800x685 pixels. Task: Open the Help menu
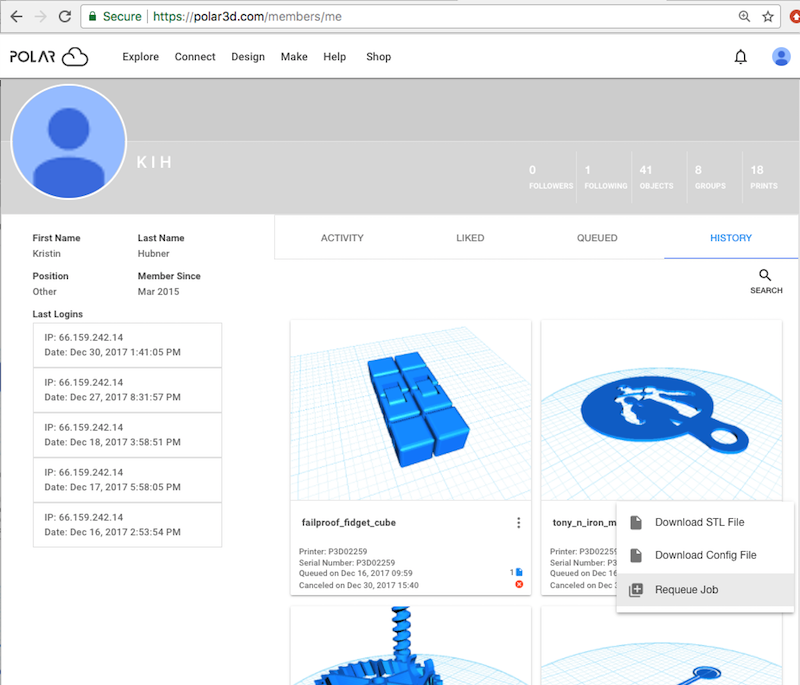click(335, 57)
